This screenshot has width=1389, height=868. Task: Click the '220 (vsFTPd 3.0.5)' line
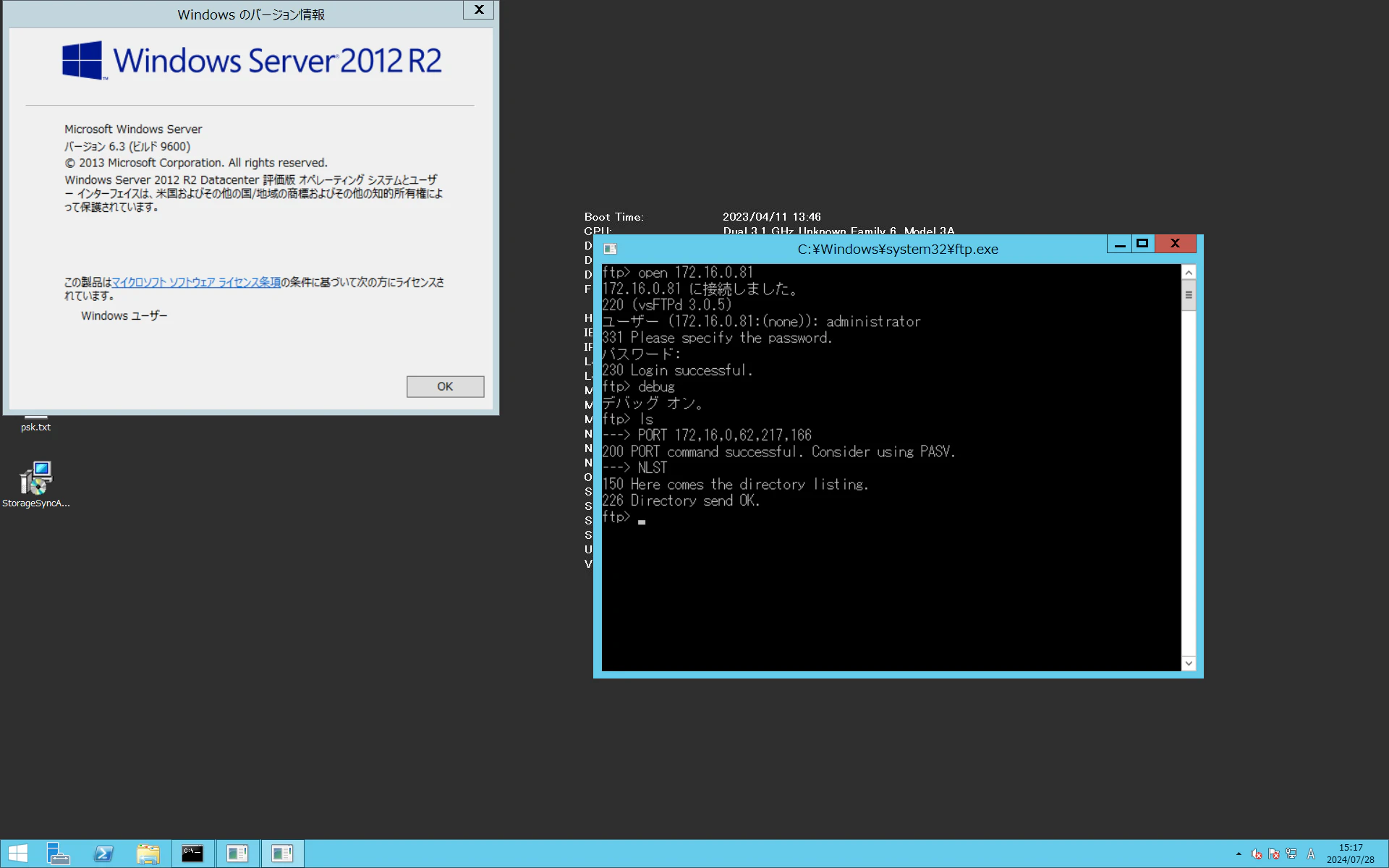[x=667, y=305]
